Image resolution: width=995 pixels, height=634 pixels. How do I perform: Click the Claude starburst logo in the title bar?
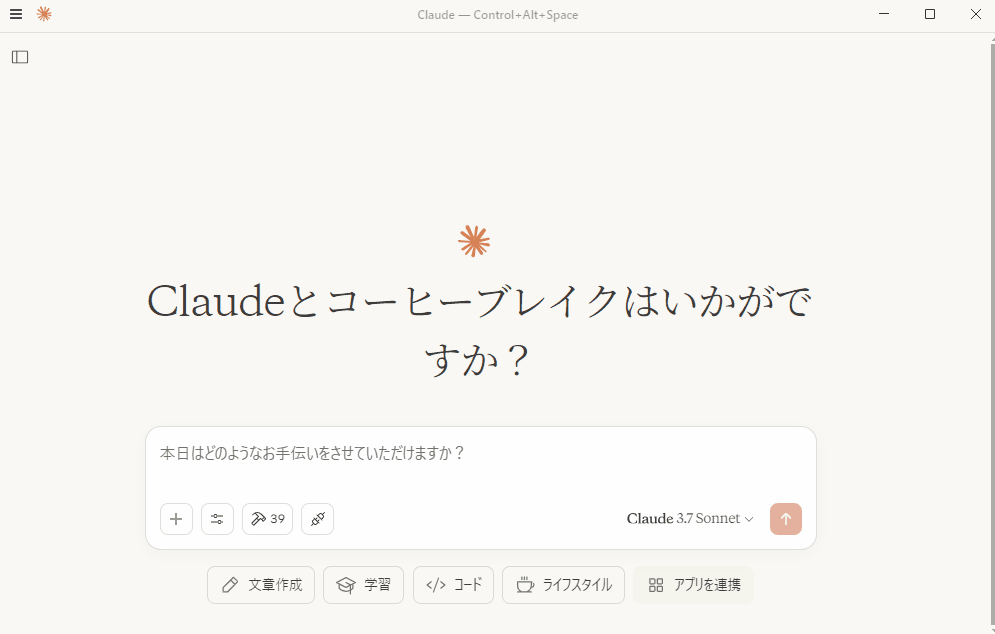click(44, 14)
